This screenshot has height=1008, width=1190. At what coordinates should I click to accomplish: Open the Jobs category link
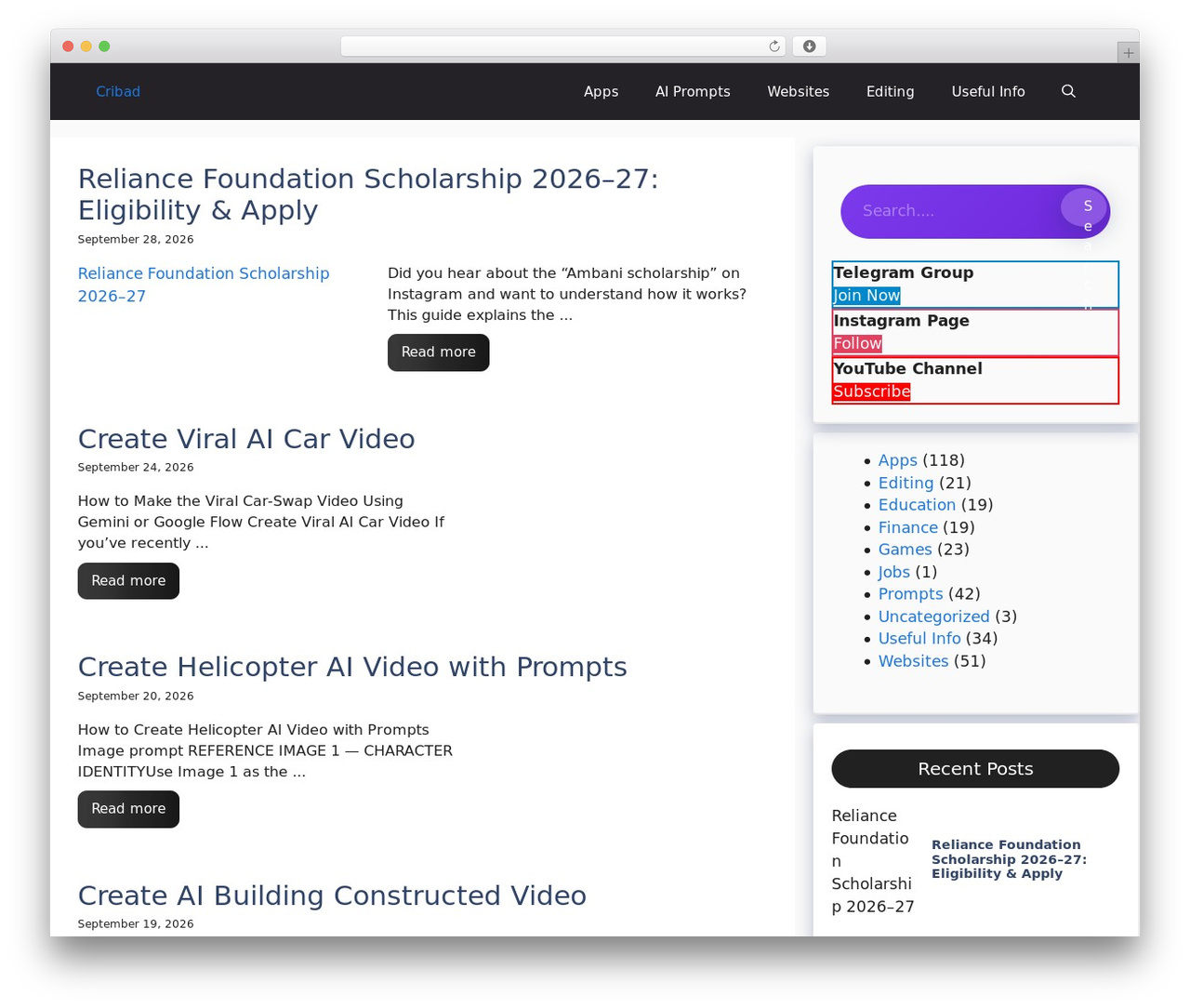click(x=894, y=572)
